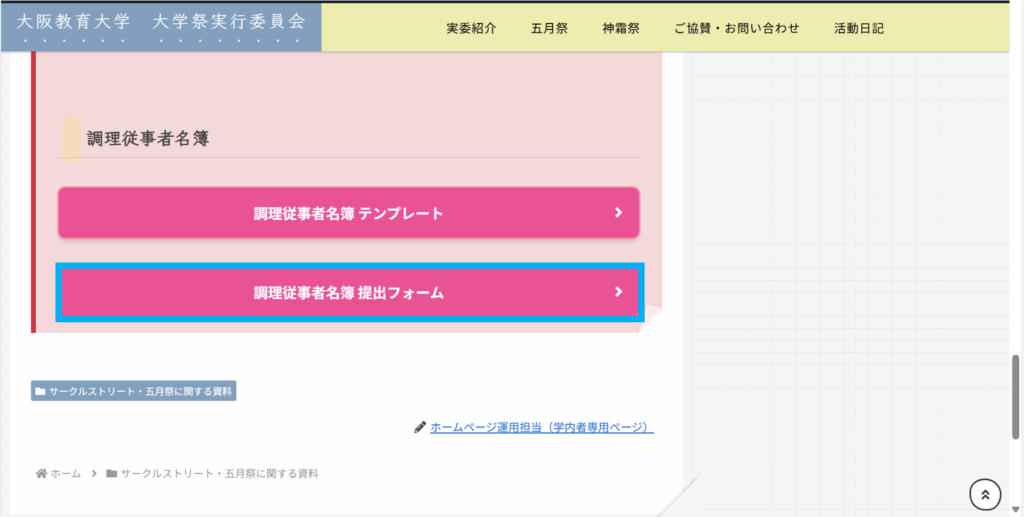Click the vertical scrollbar thumb
This screenshot has height=517, width=1024.
[1015, 396]
